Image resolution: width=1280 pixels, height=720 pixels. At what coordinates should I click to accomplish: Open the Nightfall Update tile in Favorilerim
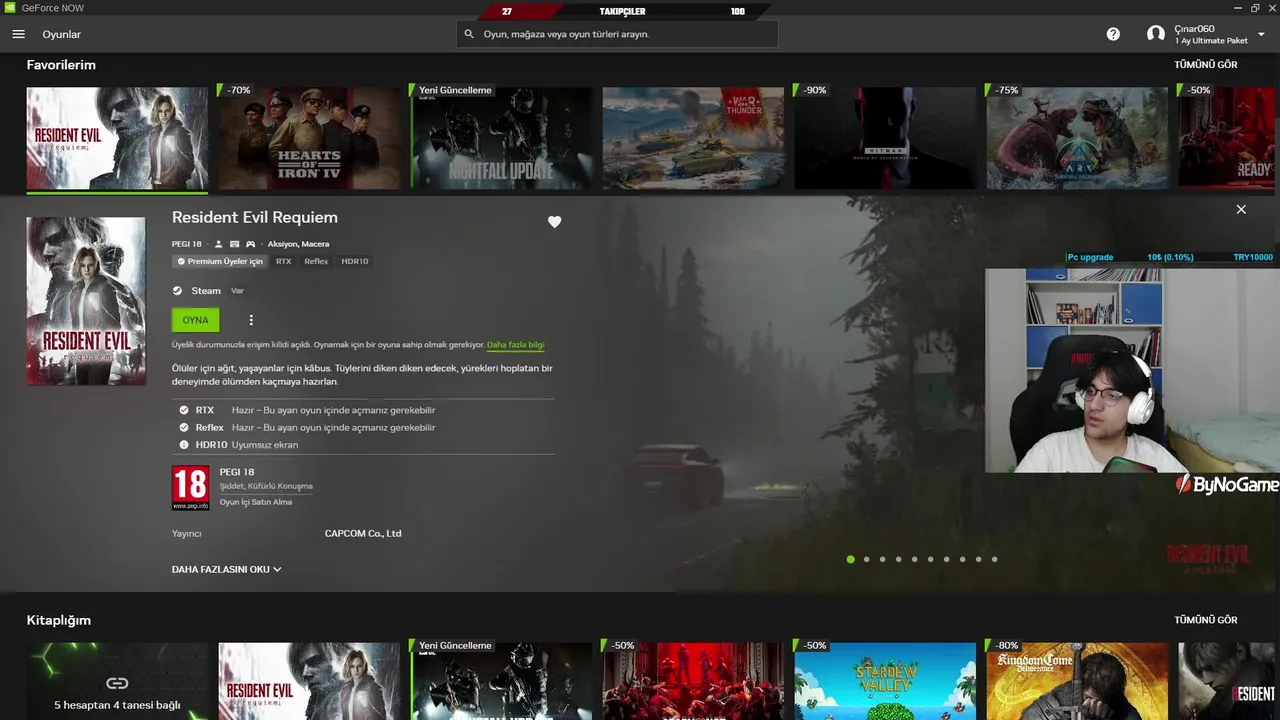pyautogui.click(x=501, y=138)
